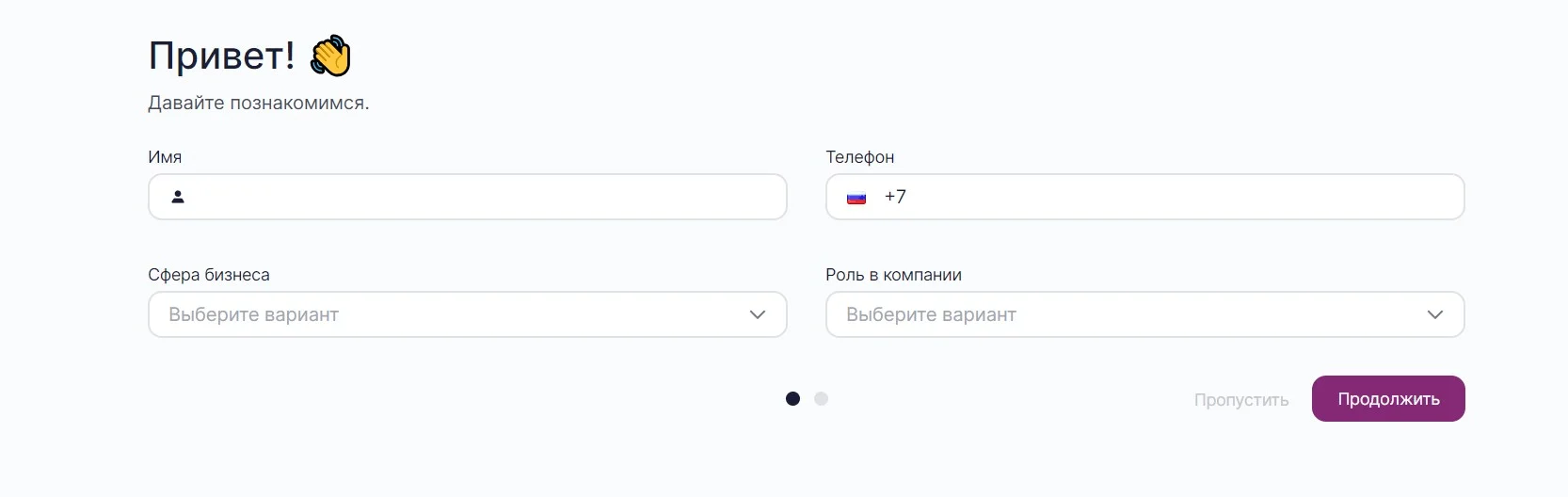The width and height of the screenshot is (1568, 497).
Task: Click the Роль в компании label
Action: pyautogui.click(x=893, y=275)
